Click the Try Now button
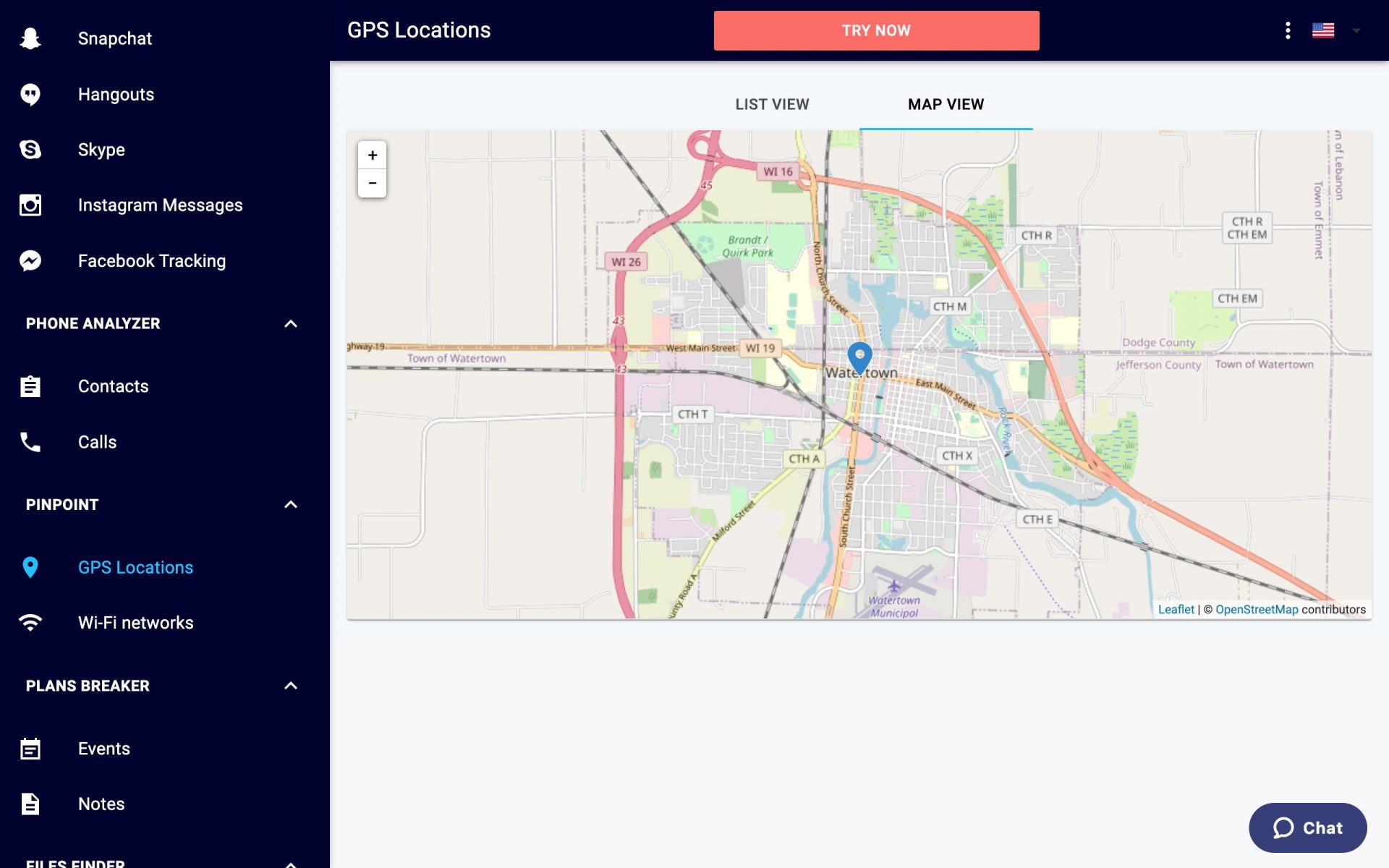 (x=876, y=30)
